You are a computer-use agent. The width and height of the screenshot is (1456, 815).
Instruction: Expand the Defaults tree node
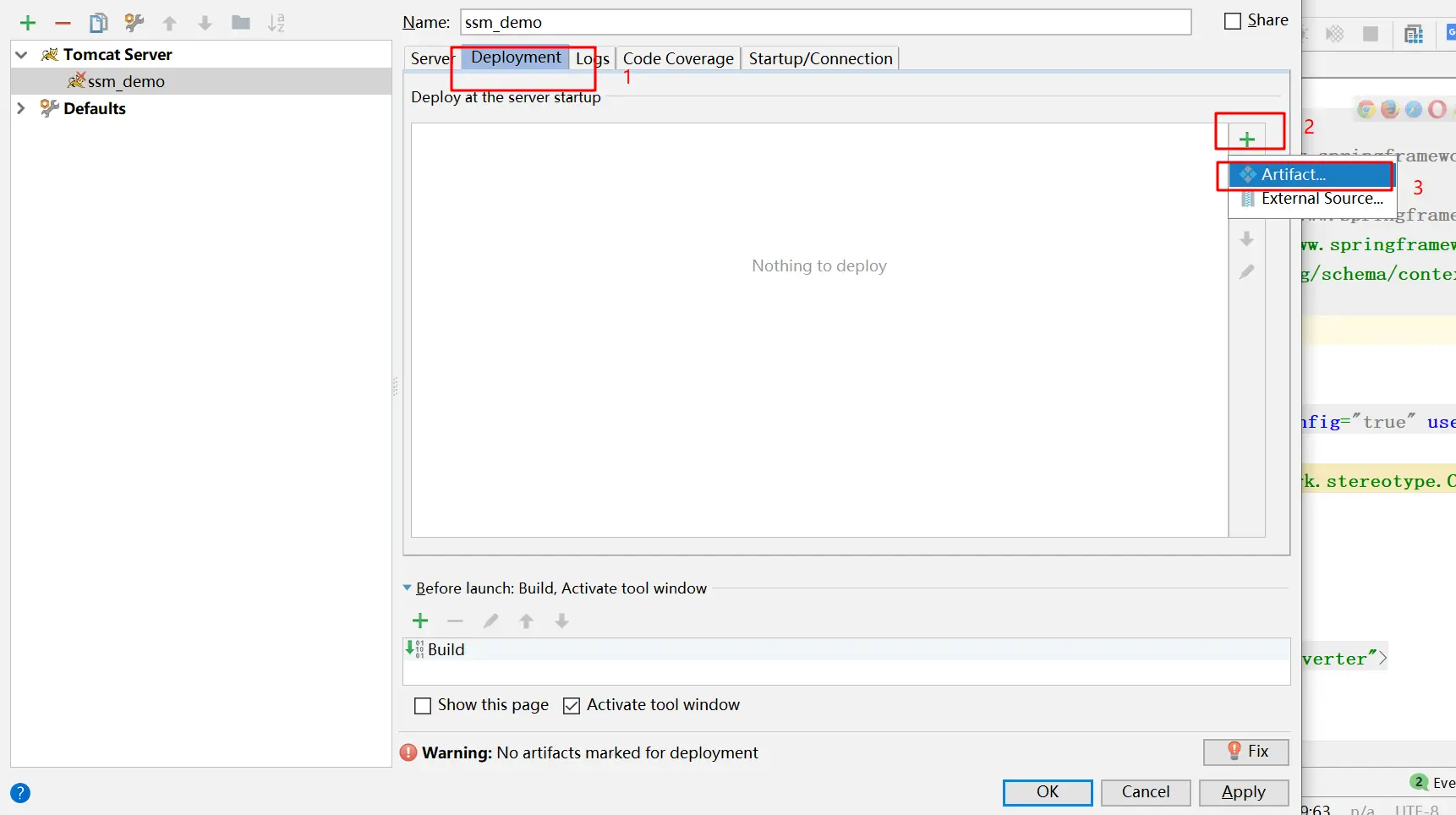point(21,108)
